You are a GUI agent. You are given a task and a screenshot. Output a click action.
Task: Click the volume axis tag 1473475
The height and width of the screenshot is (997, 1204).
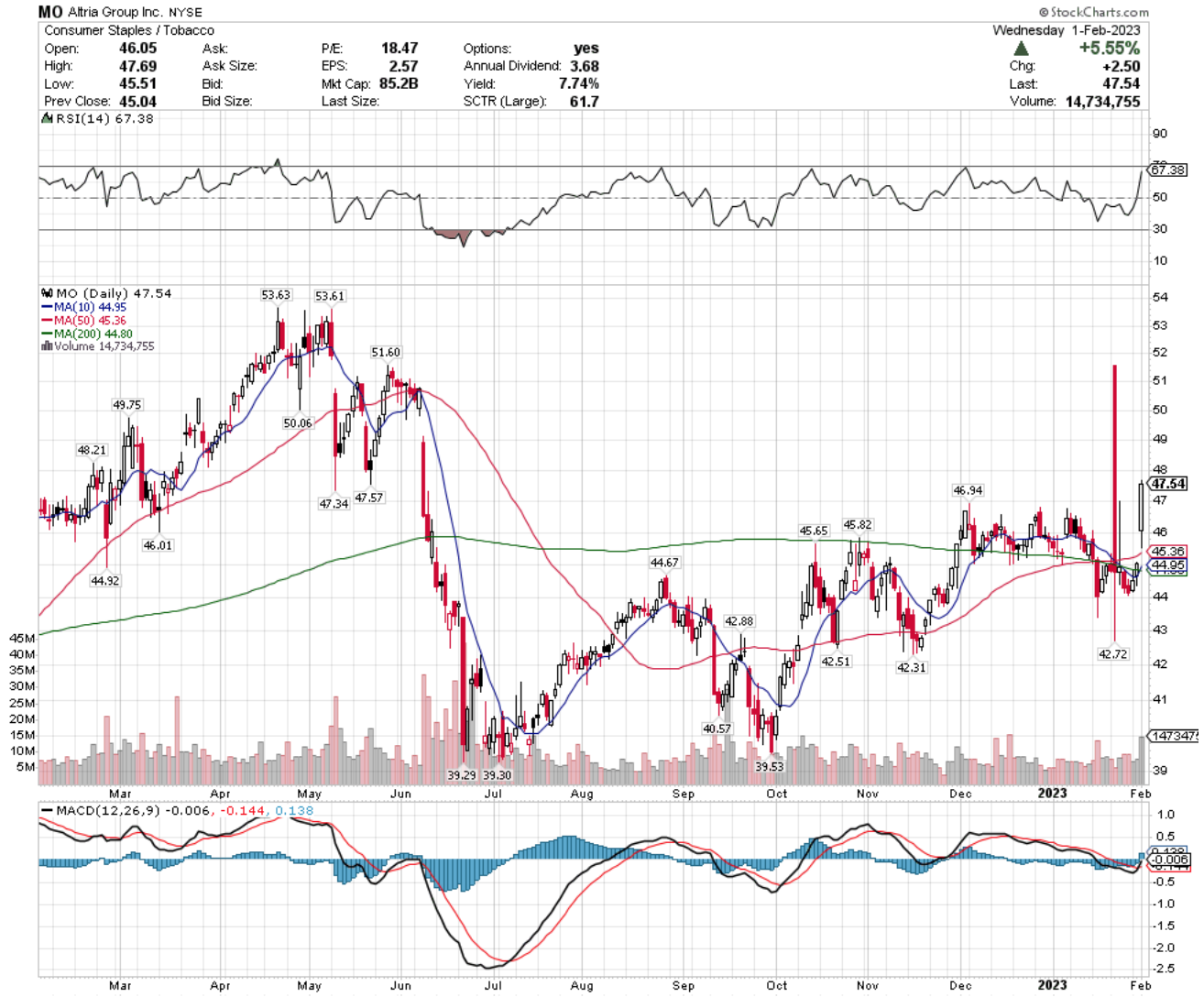point(1174,736)
